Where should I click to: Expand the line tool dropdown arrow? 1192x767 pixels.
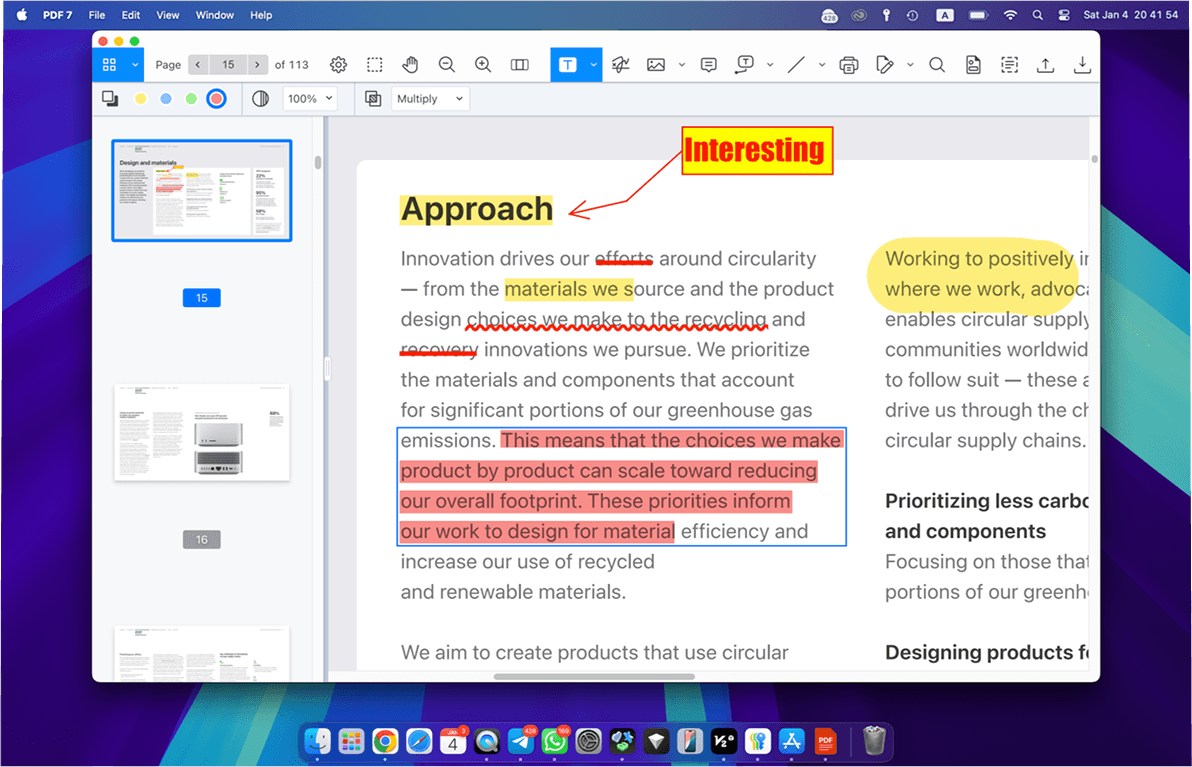tap(822, 65)
